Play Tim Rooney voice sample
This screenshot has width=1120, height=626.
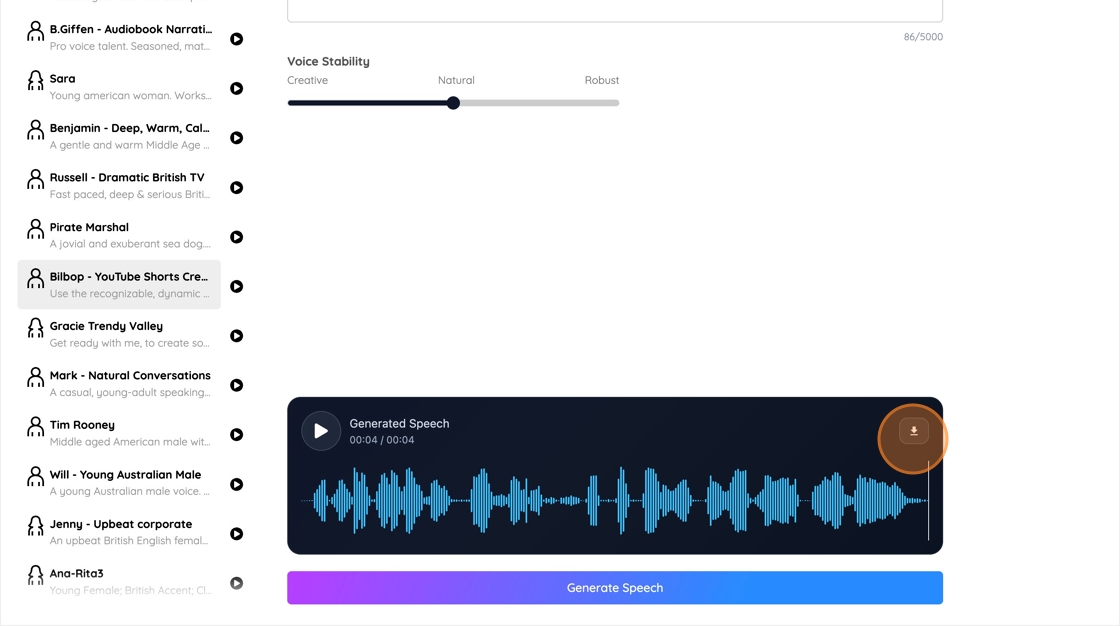[236, 434]
